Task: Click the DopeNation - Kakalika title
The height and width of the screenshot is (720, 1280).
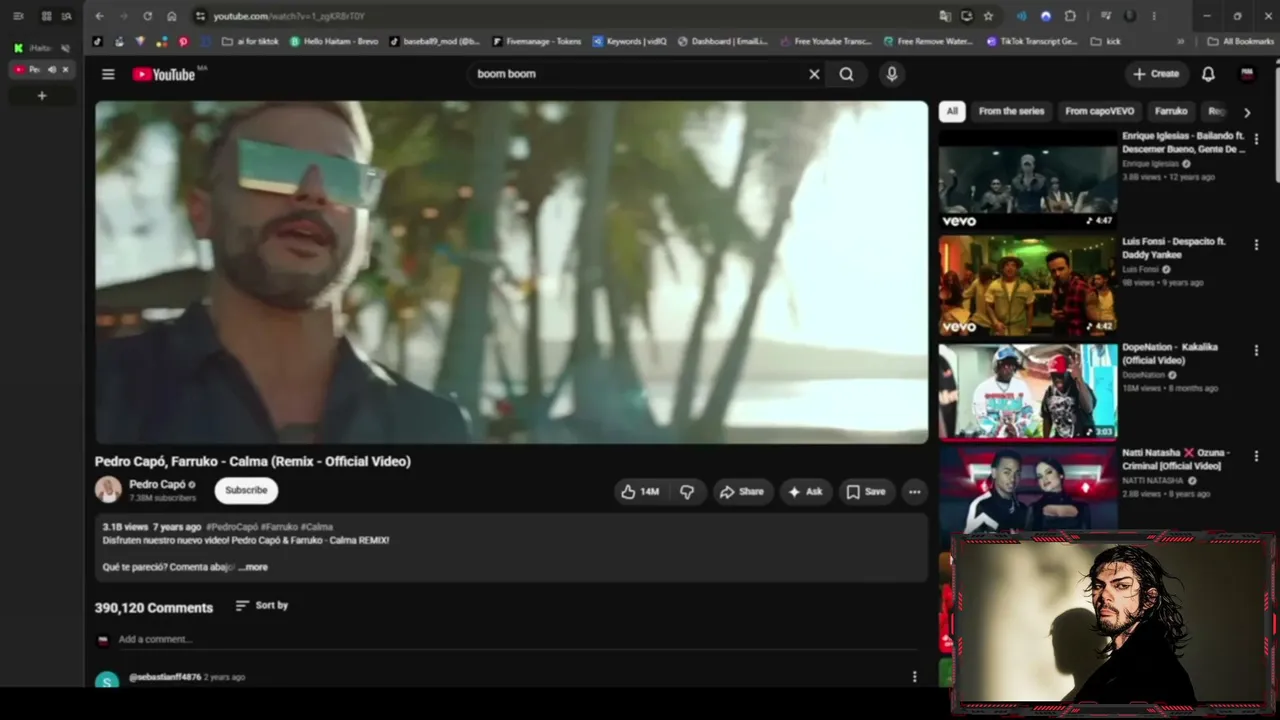Action: 1170,354
